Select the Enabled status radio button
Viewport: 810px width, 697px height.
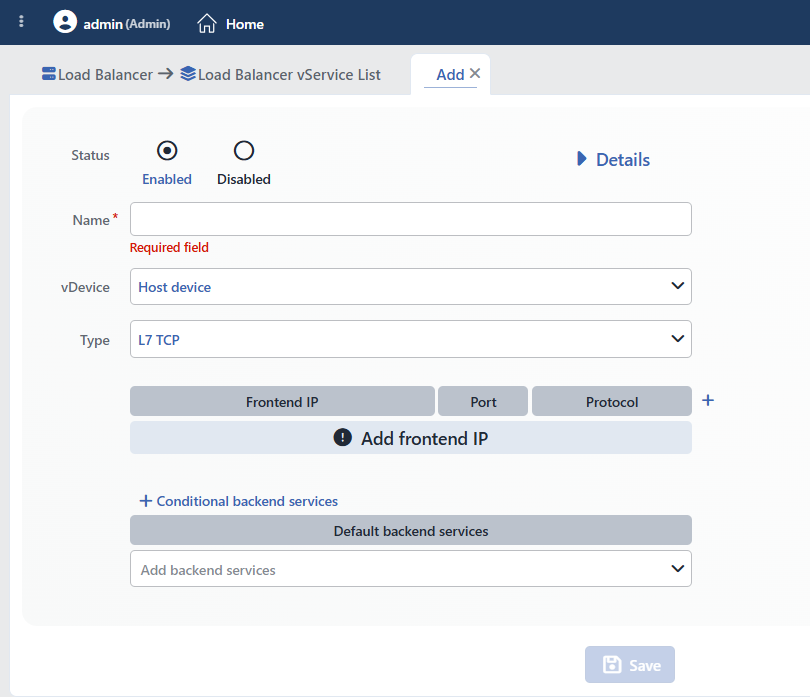167,151
